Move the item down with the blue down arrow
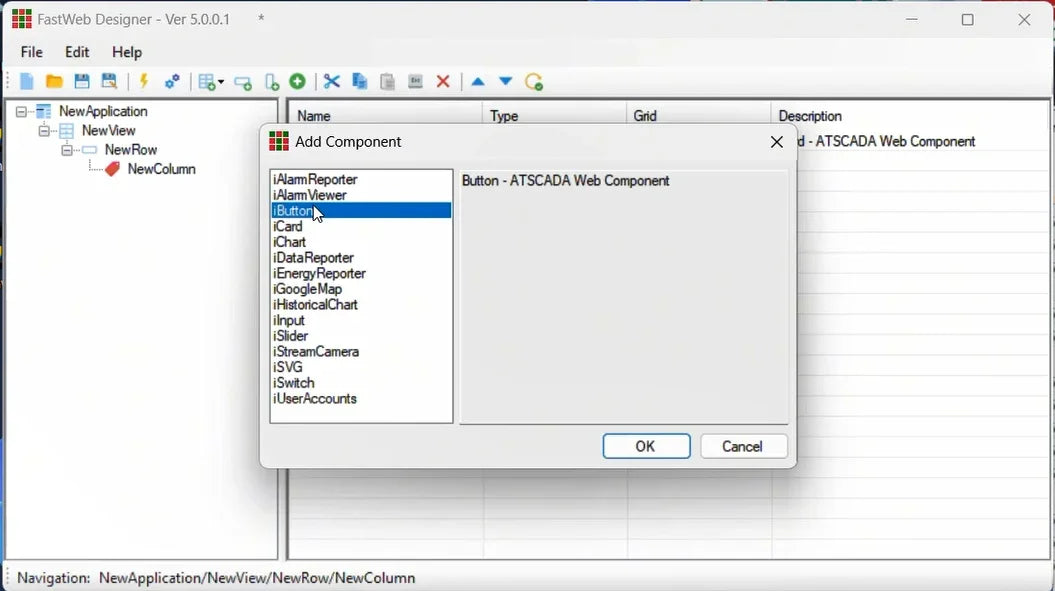This screenshot has width=1055, height=591. click(503, 81)
